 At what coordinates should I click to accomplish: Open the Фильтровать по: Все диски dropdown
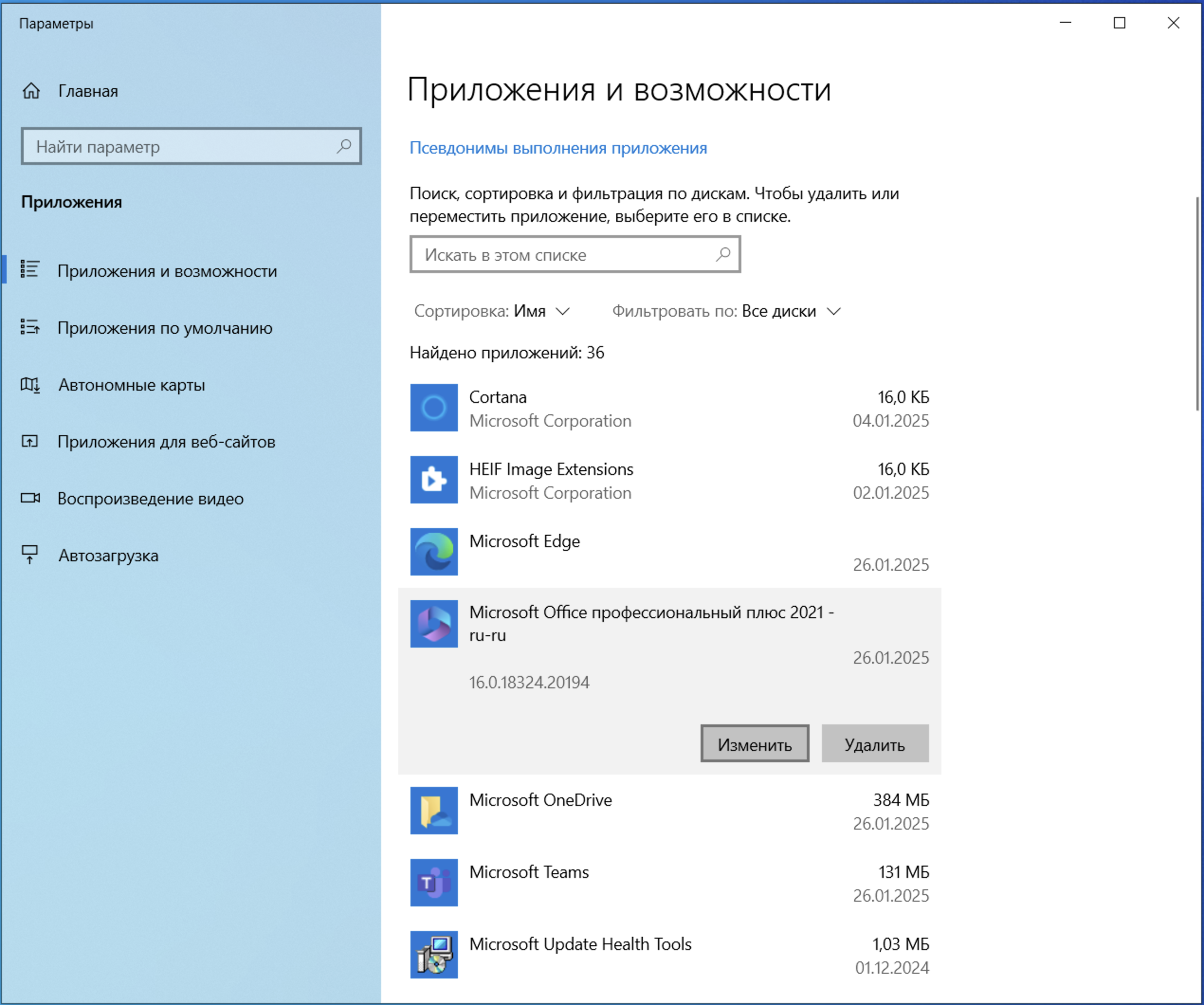coord(726,311)
